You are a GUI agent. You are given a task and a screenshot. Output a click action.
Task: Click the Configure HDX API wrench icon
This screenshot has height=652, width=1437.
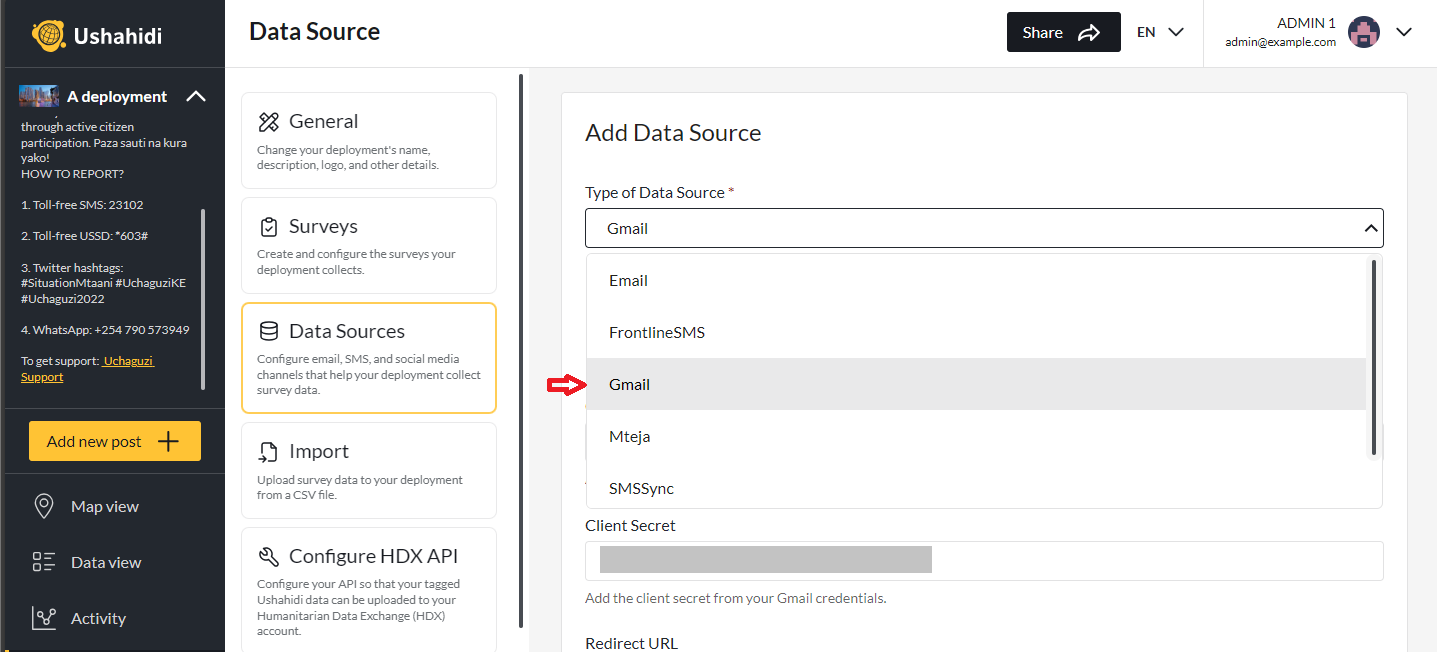coord(268,555)
